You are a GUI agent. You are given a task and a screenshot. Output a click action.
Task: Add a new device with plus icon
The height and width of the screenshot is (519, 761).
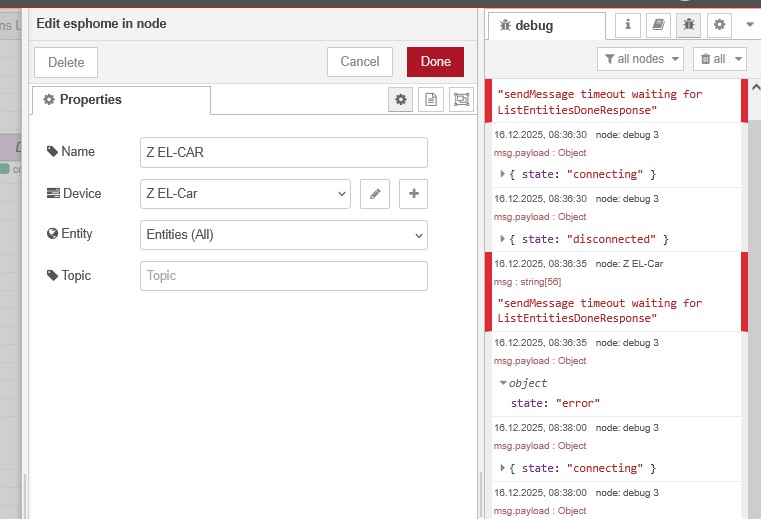tap(413, 194)
